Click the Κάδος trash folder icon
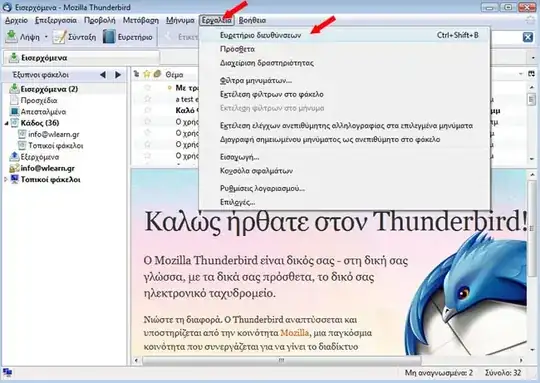 coord(15,123)
